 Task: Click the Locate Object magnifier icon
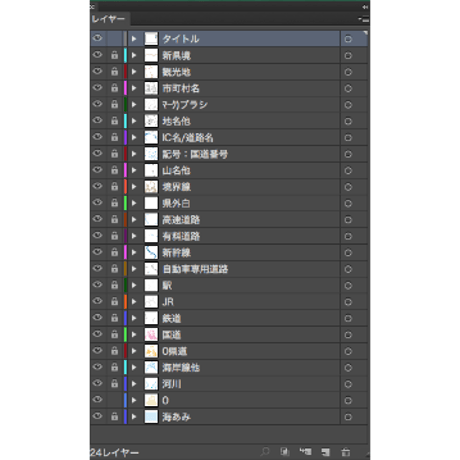265,452
